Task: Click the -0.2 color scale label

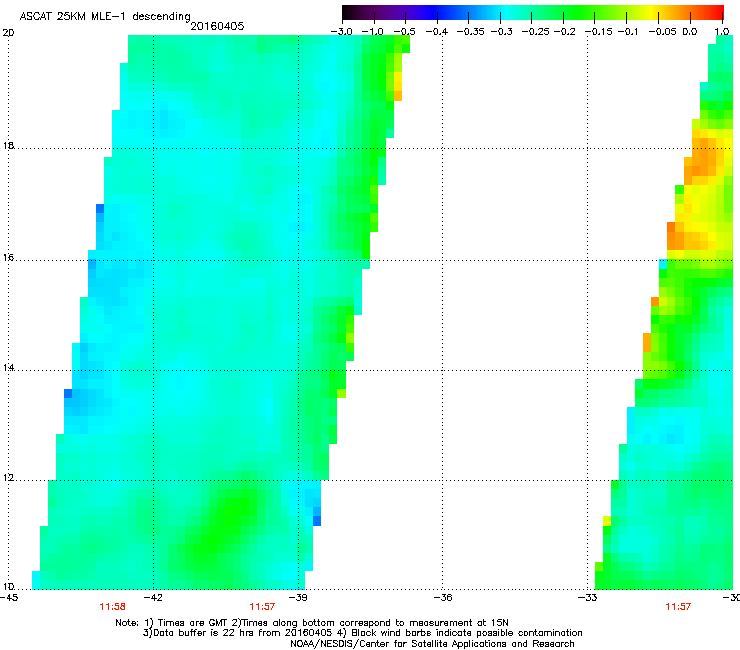Action: (x=565, y=32)
